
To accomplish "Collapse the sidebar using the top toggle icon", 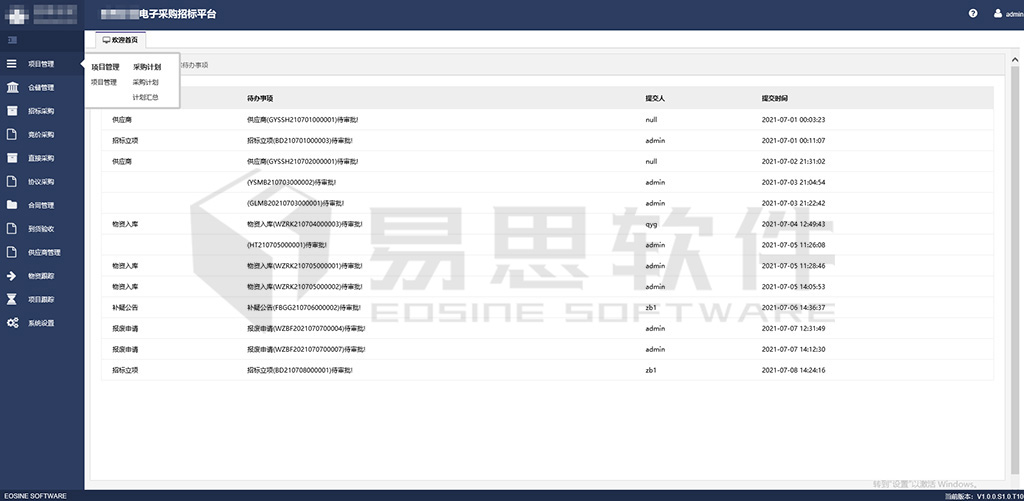I will click(x=12, y=40).
